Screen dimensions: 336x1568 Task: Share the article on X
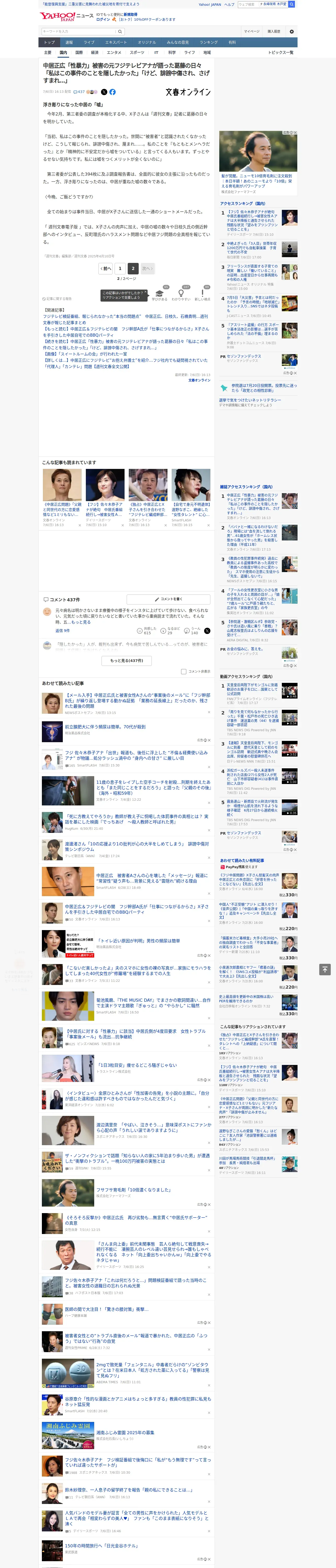(x=104, y=92)
